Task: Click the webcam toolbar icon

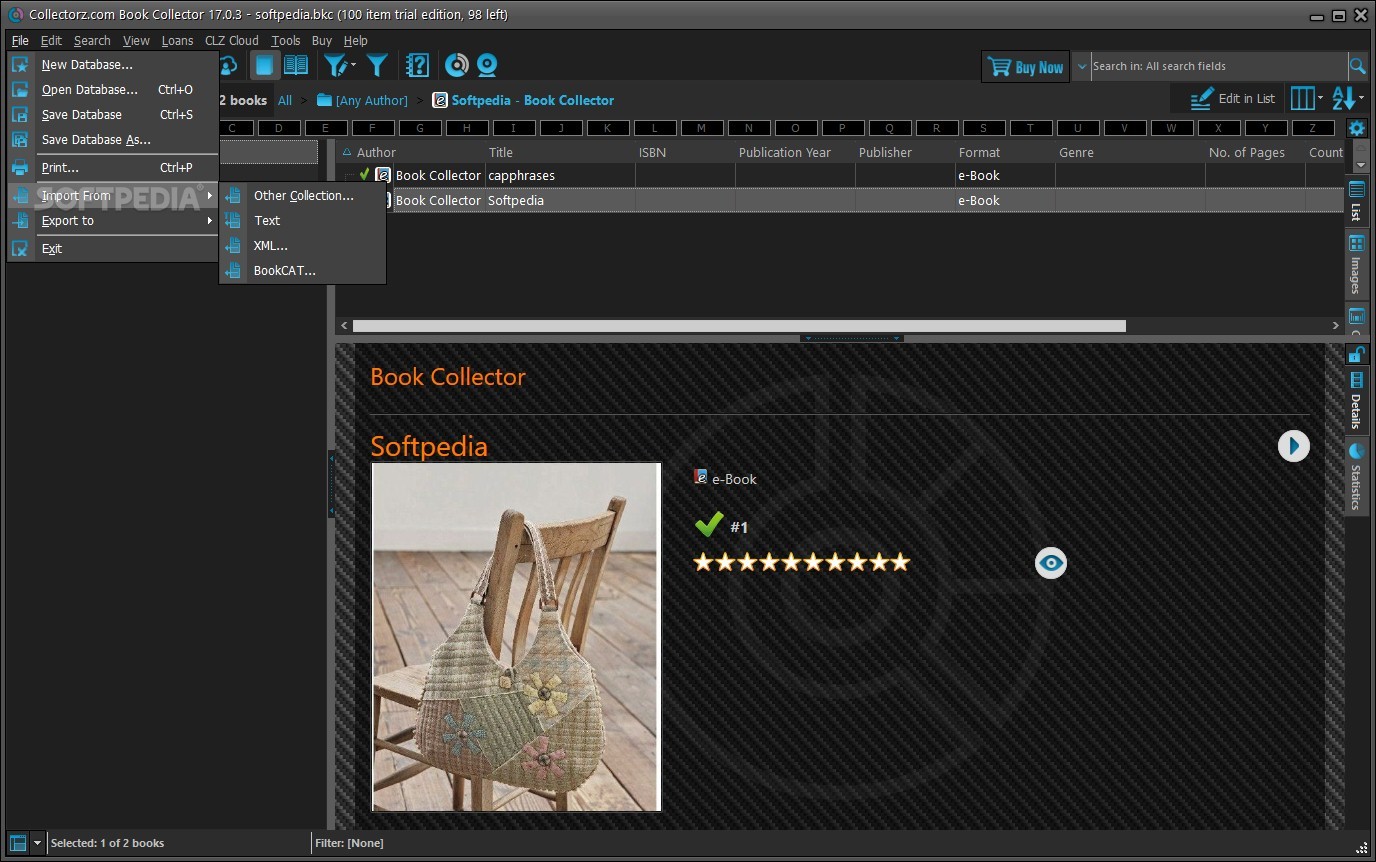Action: pos(487,65)
